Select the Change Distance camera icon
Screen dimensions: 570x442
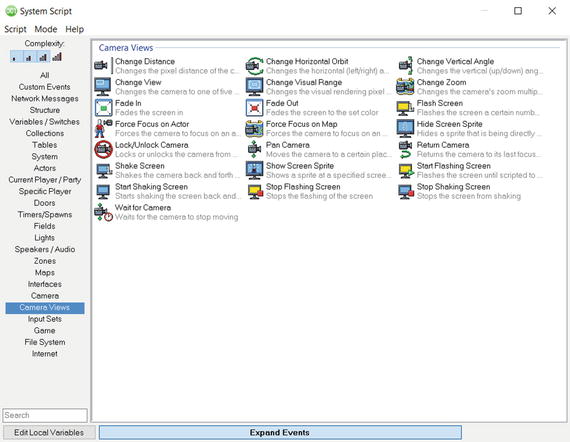101,66
